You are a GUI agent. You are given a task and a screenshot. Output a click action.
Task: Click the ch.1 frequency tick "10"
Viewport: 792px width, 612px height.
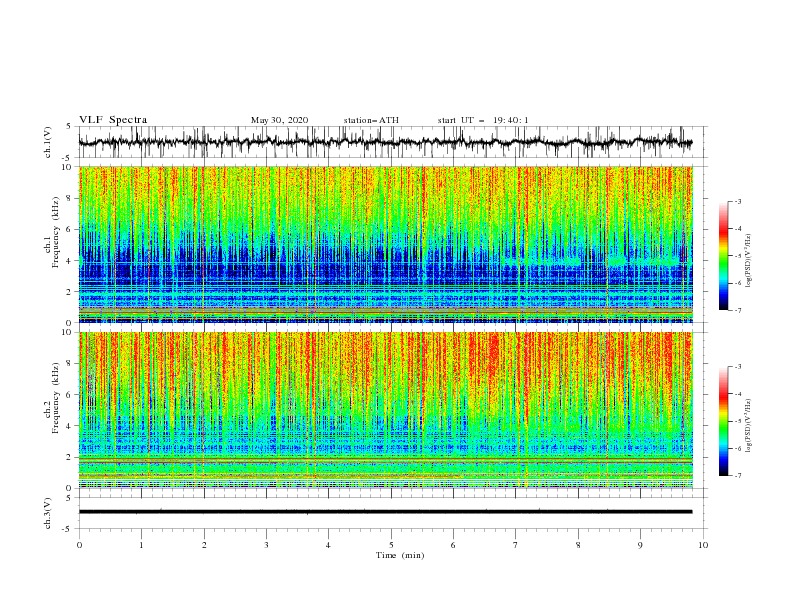pyautogui.click(x=68, y=167)
